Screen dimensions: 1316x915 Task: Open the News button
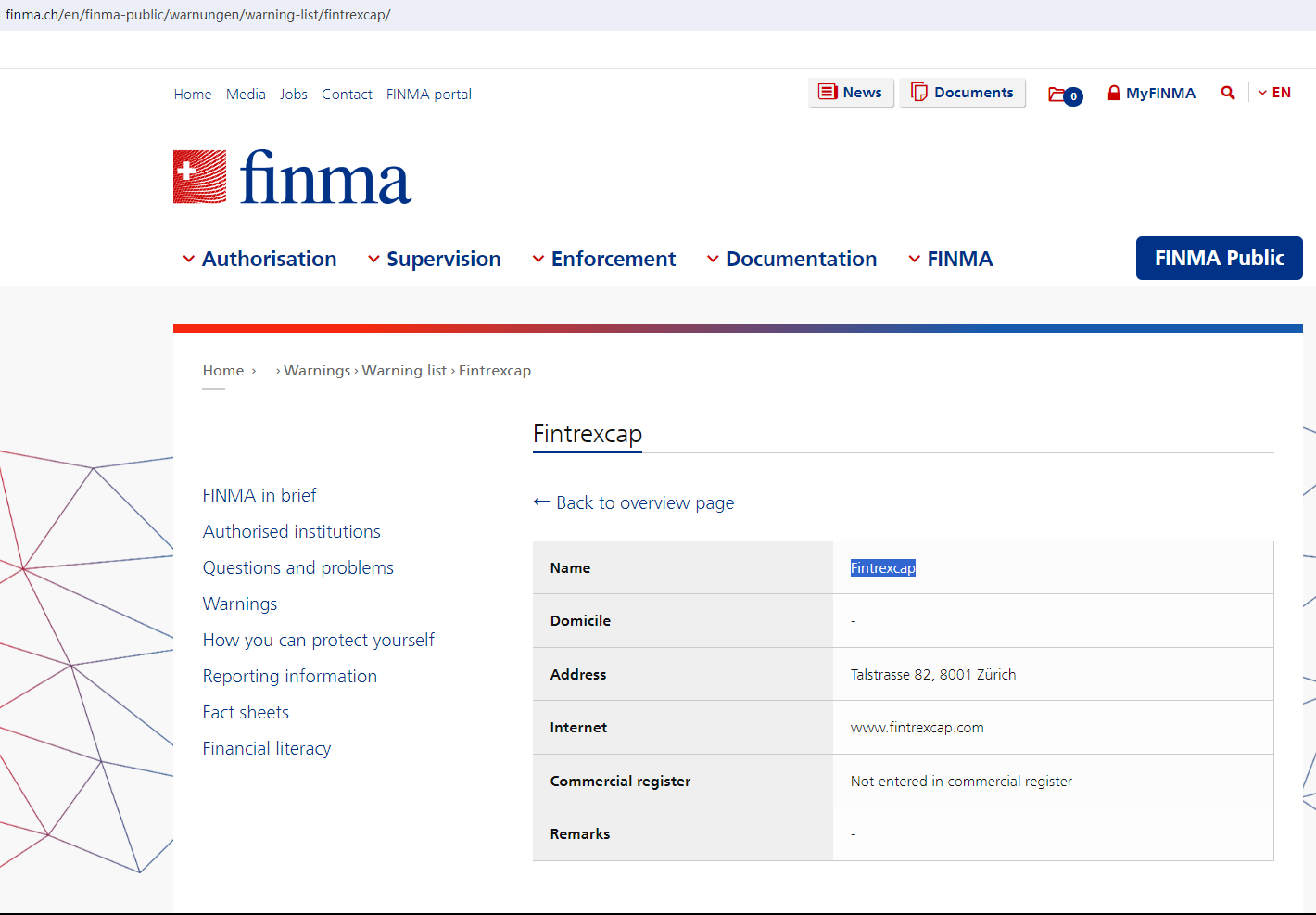tap(851, 93)
